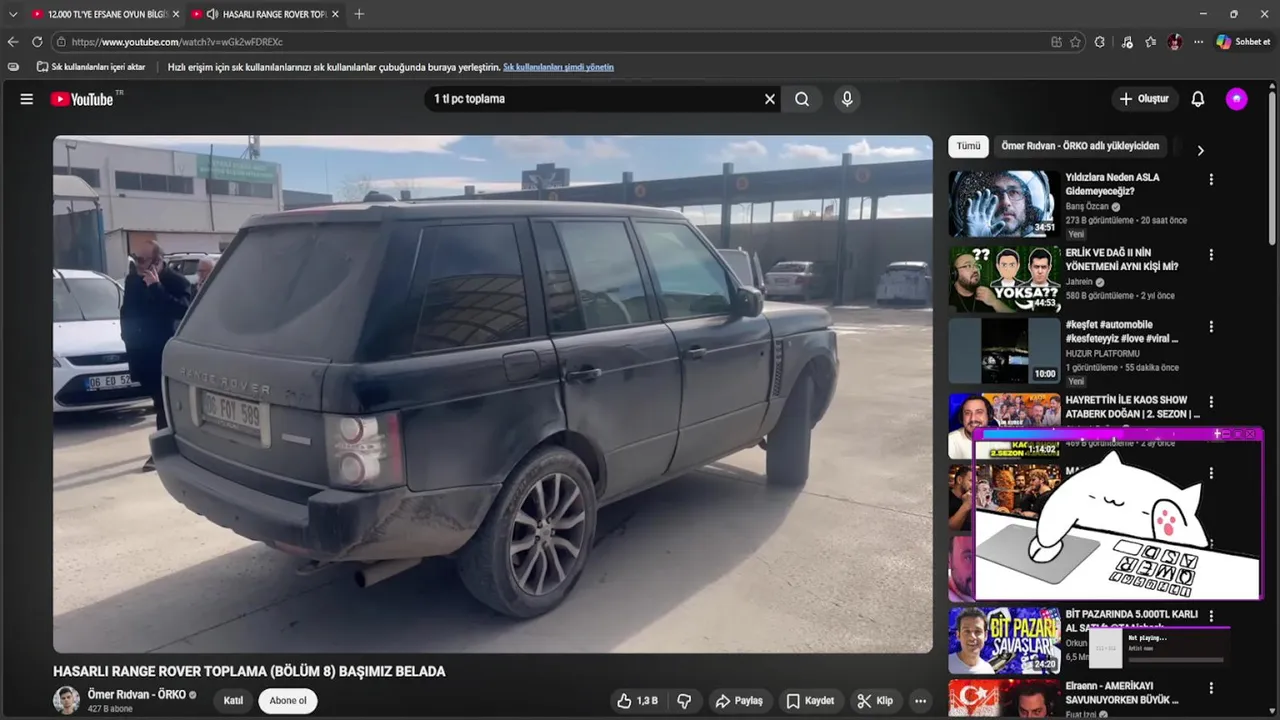Image resolution: width=1280 pixels, height=720 pixels.
Task: Reload the page with the refresh icon
Action: (37, 42)
